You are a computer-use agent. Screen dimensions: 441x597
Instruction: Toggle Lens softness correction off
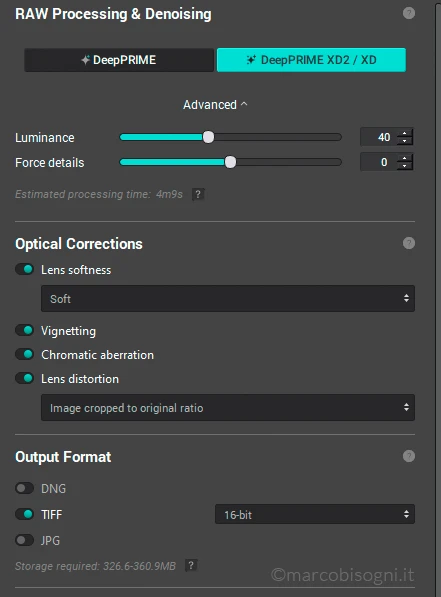[x=24, y=270]
